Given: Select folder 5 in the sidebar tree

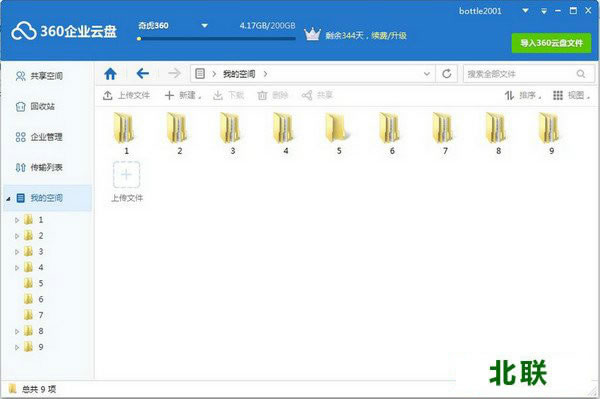Looking at the screenshot, I should pos(34,283).
